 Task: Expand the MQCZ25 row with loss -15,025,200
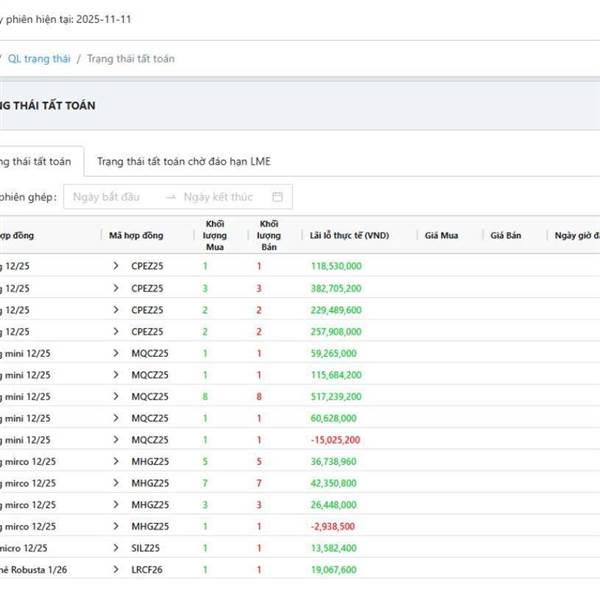[x=116, y=440]
